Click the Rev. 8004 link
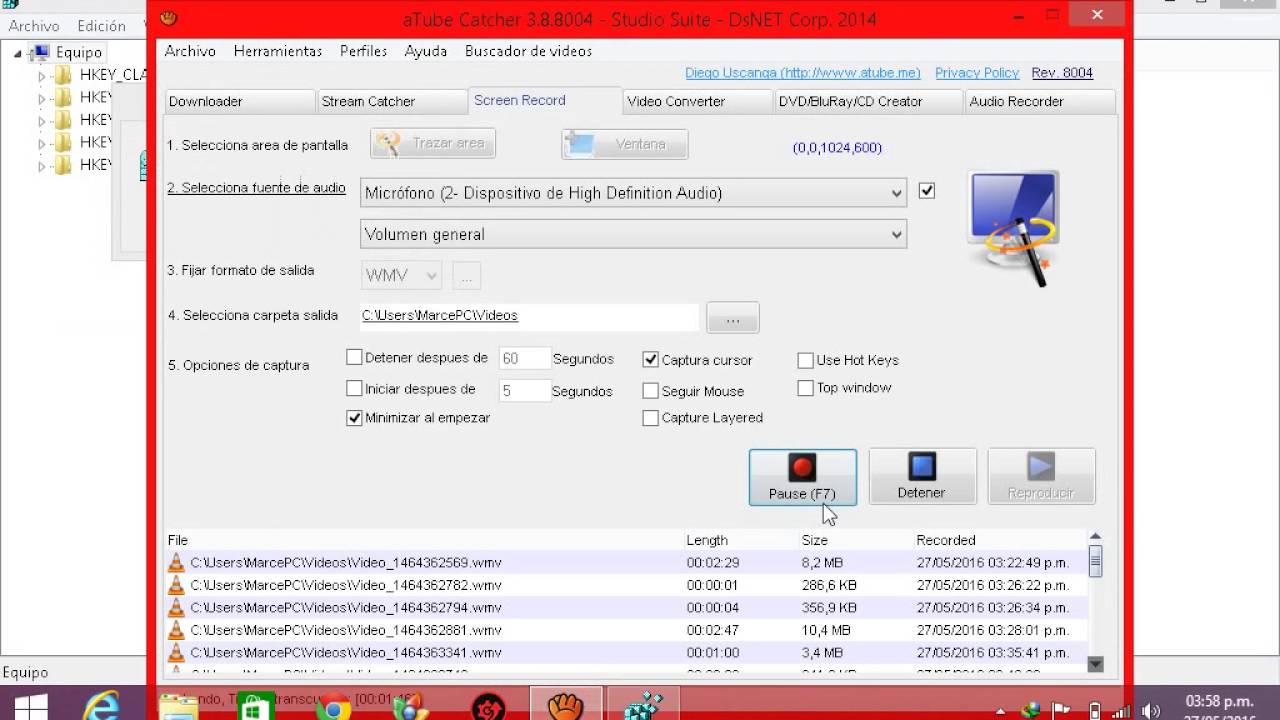 pyautogui.click(x=1062, y=73)
